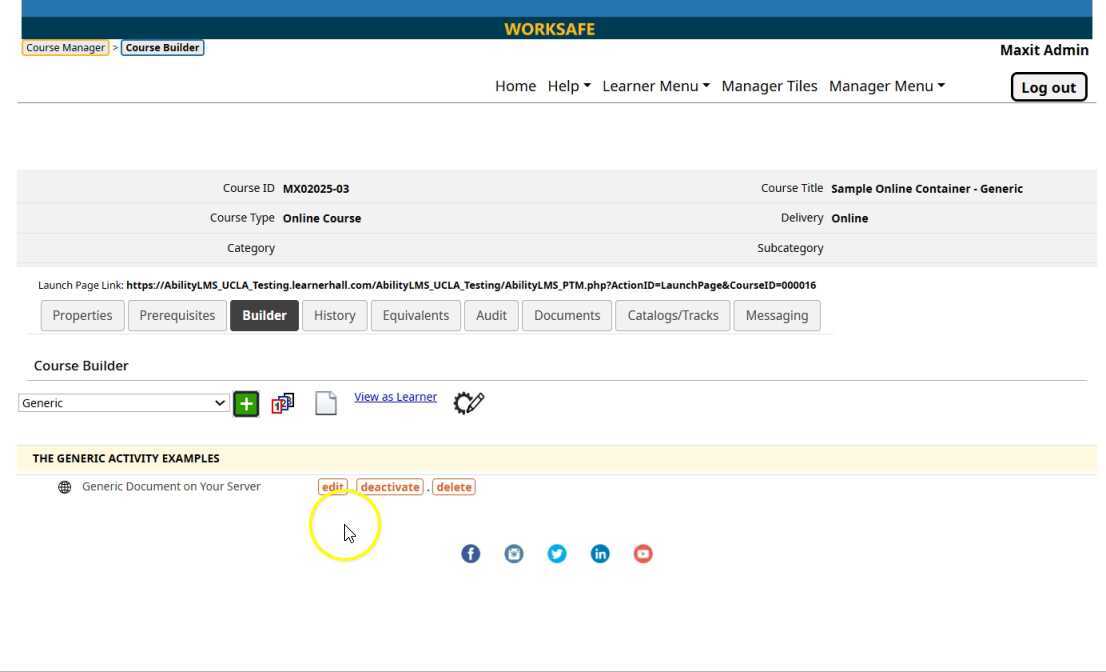Viewport: 1106px width, 672px height.
Task: Switch to the Catalogs/Tracks tab
Action: 673,315
